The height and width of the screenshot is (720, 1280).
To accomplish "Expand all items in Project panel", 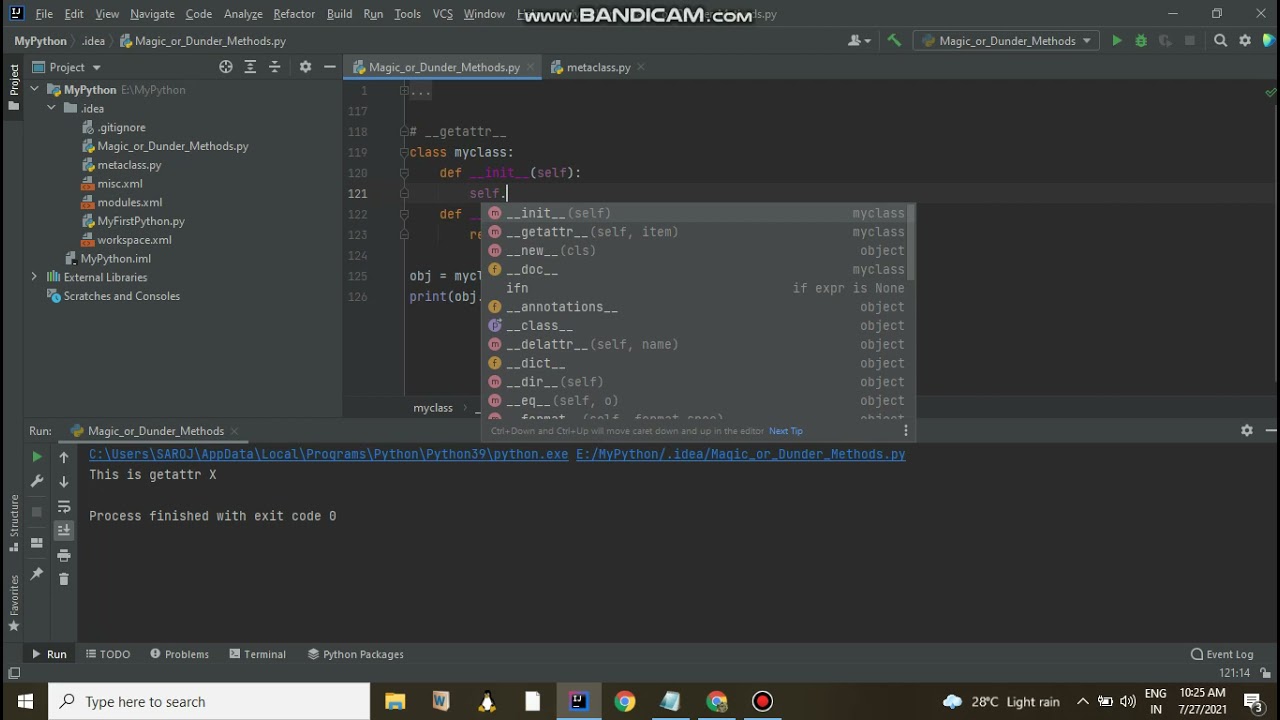I will pos(250,67).
